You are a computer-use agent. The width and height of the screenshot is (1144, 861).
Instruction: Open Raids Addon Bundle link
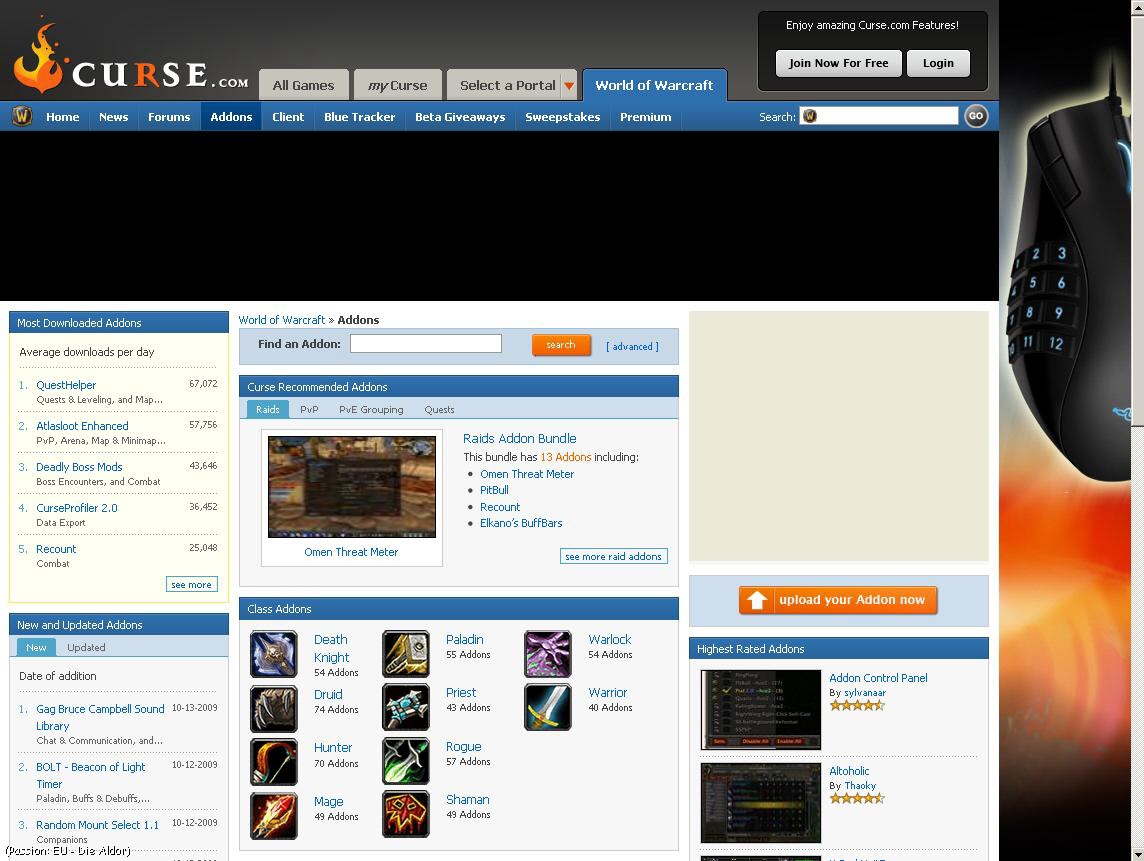519,439
